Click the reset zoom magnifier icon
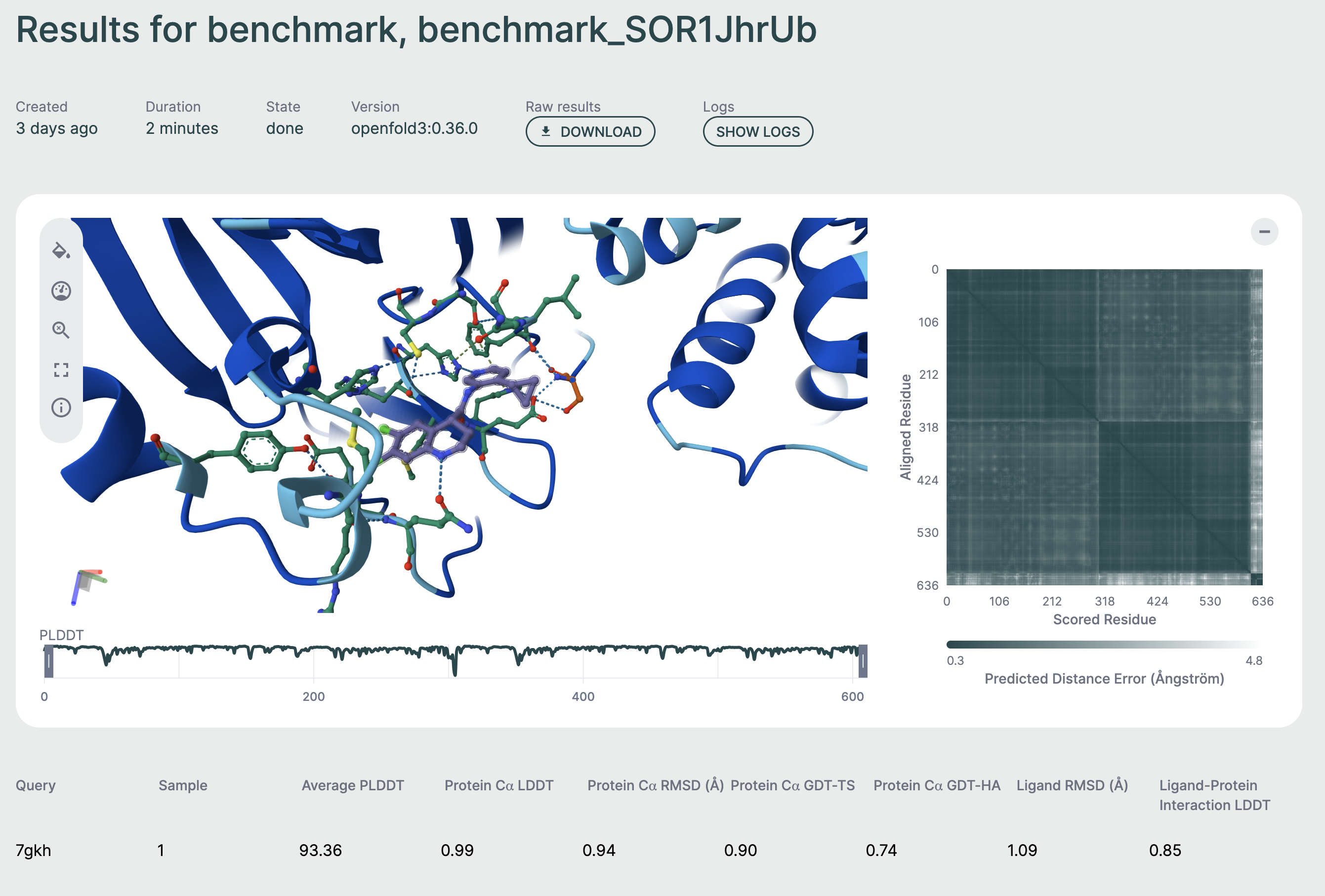Image resolution: width=1325 pixels, height=896 pixels. 61,330
